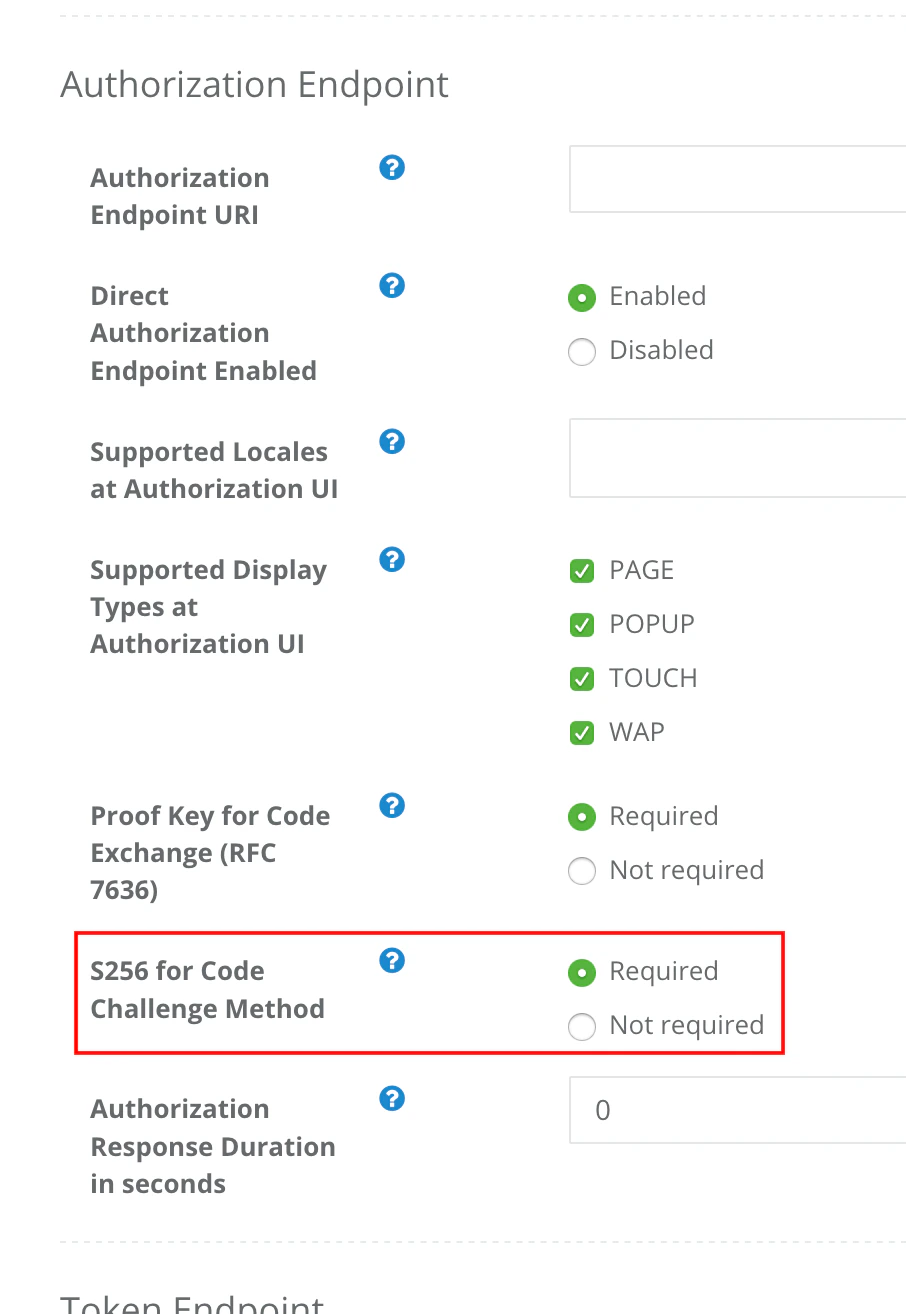Screen dimensions: 906x1314
Task: Focus the Supported Locales at Authorization UI field
Action: [x=738, y=458]
